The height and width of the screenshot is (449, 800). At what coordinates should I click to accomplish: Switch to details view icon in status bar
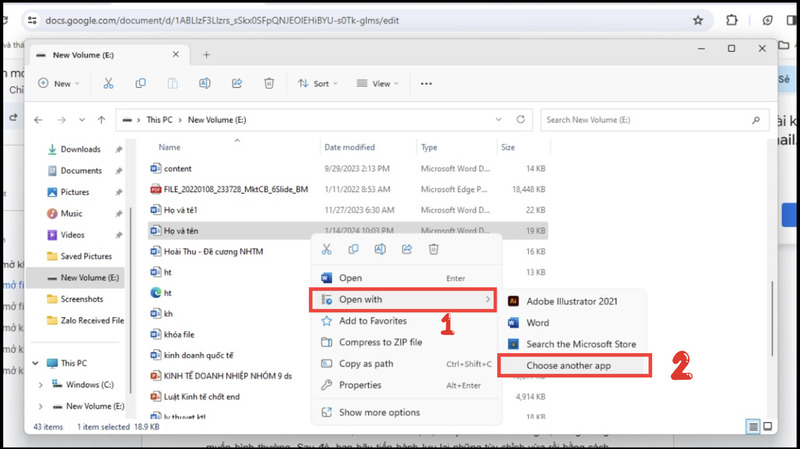753,427
